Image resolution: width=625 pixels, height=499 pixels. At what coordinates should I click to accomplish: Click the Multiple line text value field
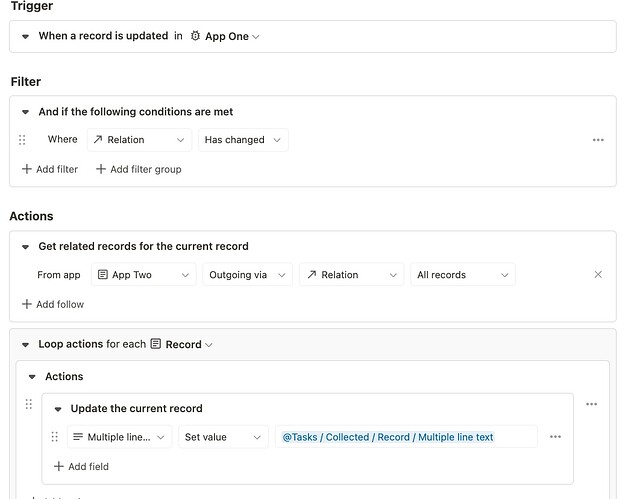406,437
